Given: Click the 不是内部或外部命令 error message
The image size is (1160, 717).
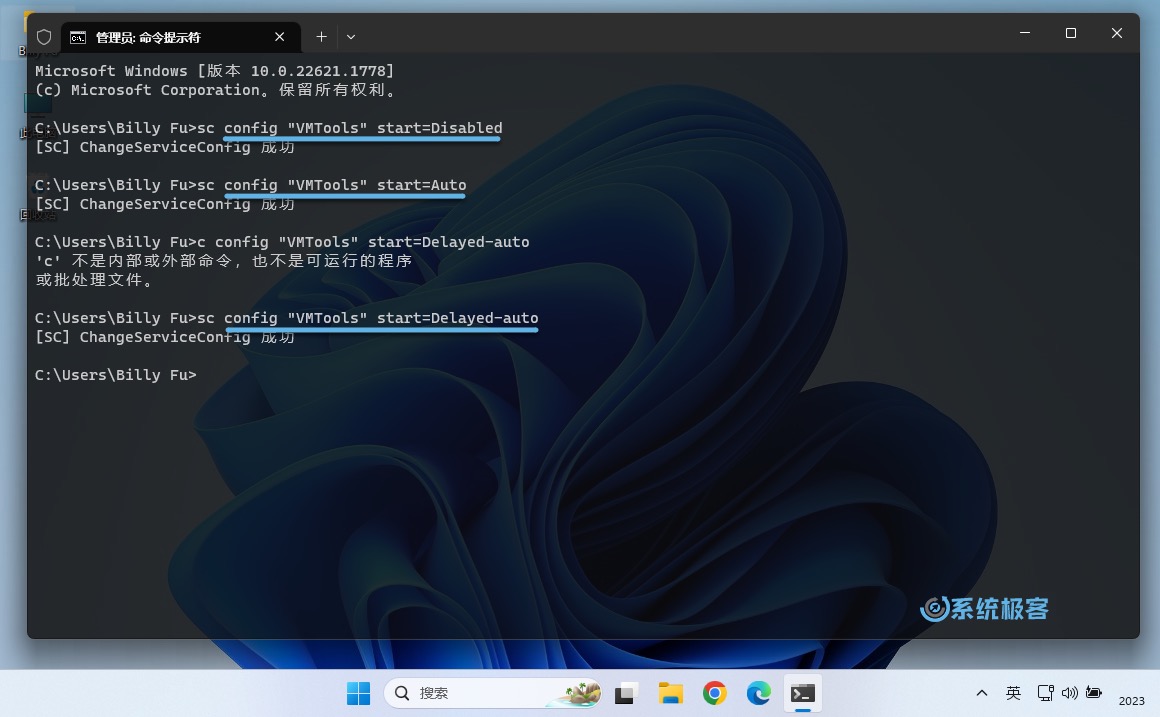Looking at the screenshot, I should click(x=223, y=261).
